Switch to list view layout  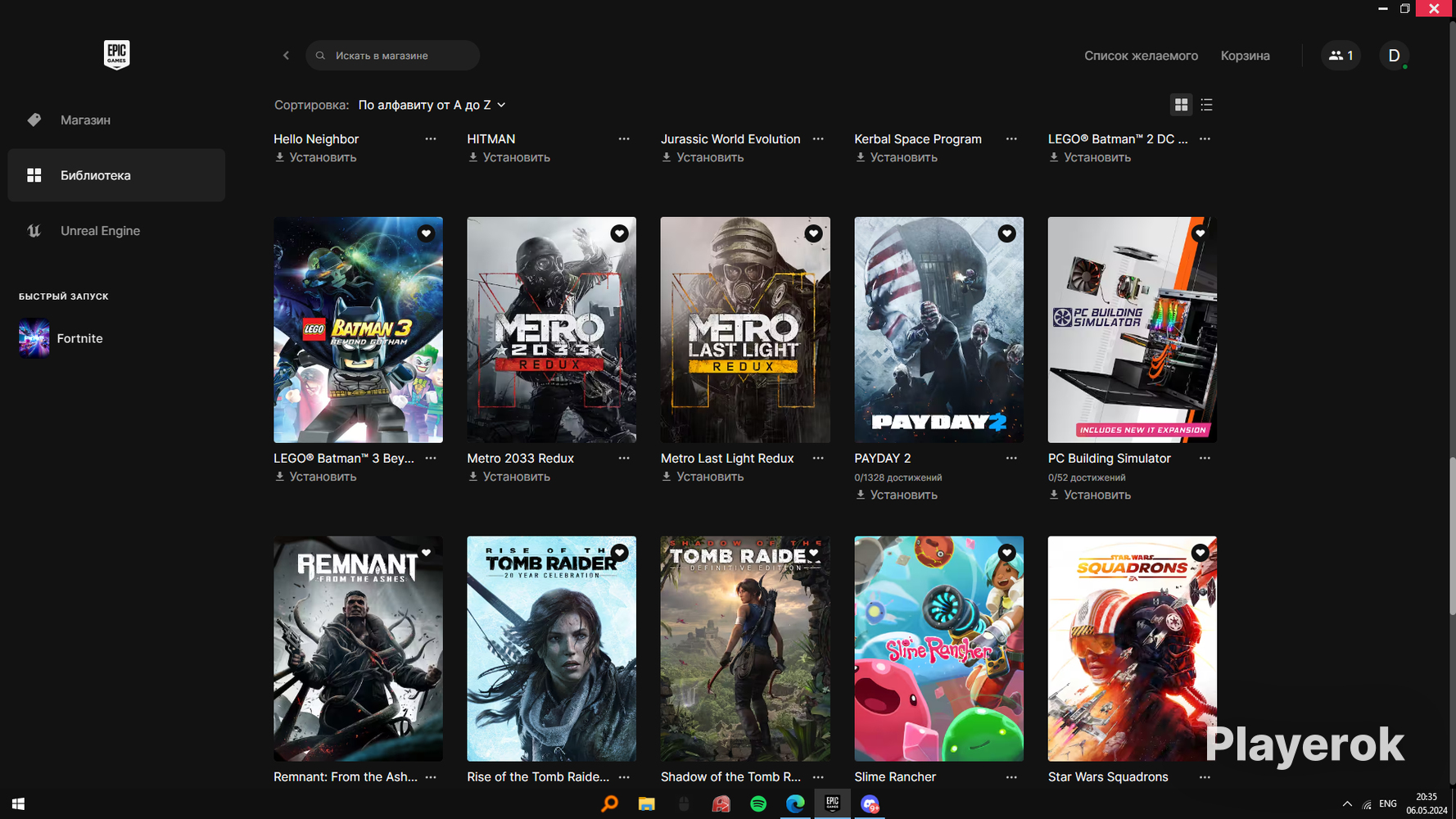[x=1206, y=105]
